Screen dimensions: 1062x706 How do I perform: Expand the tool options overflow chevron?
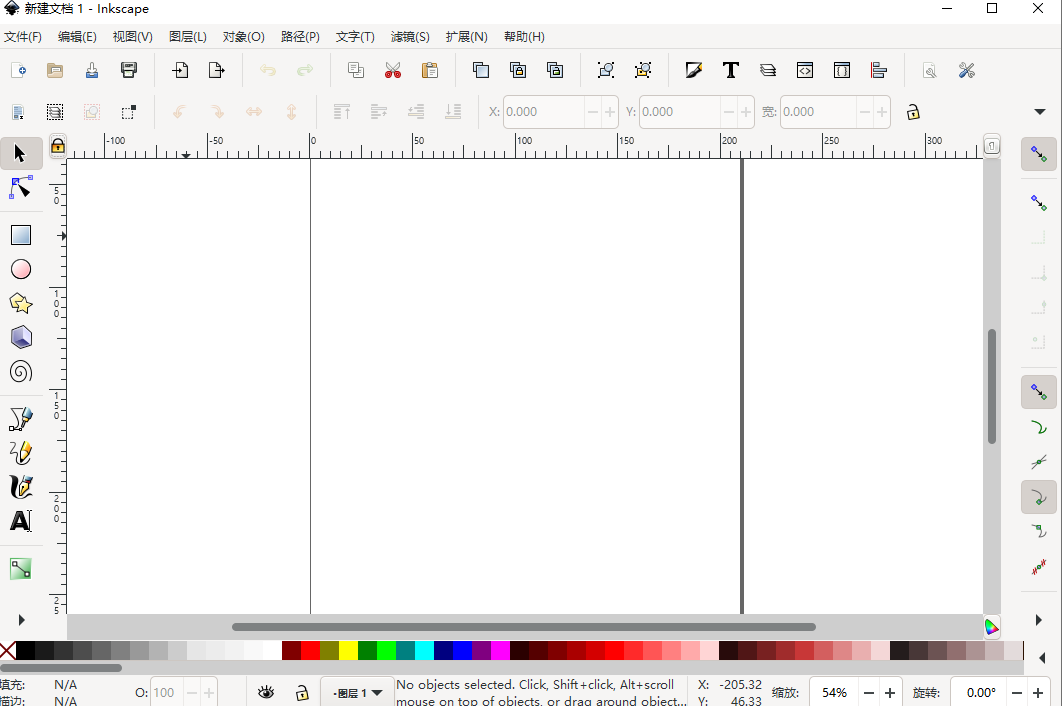(x=1038, y=112)
